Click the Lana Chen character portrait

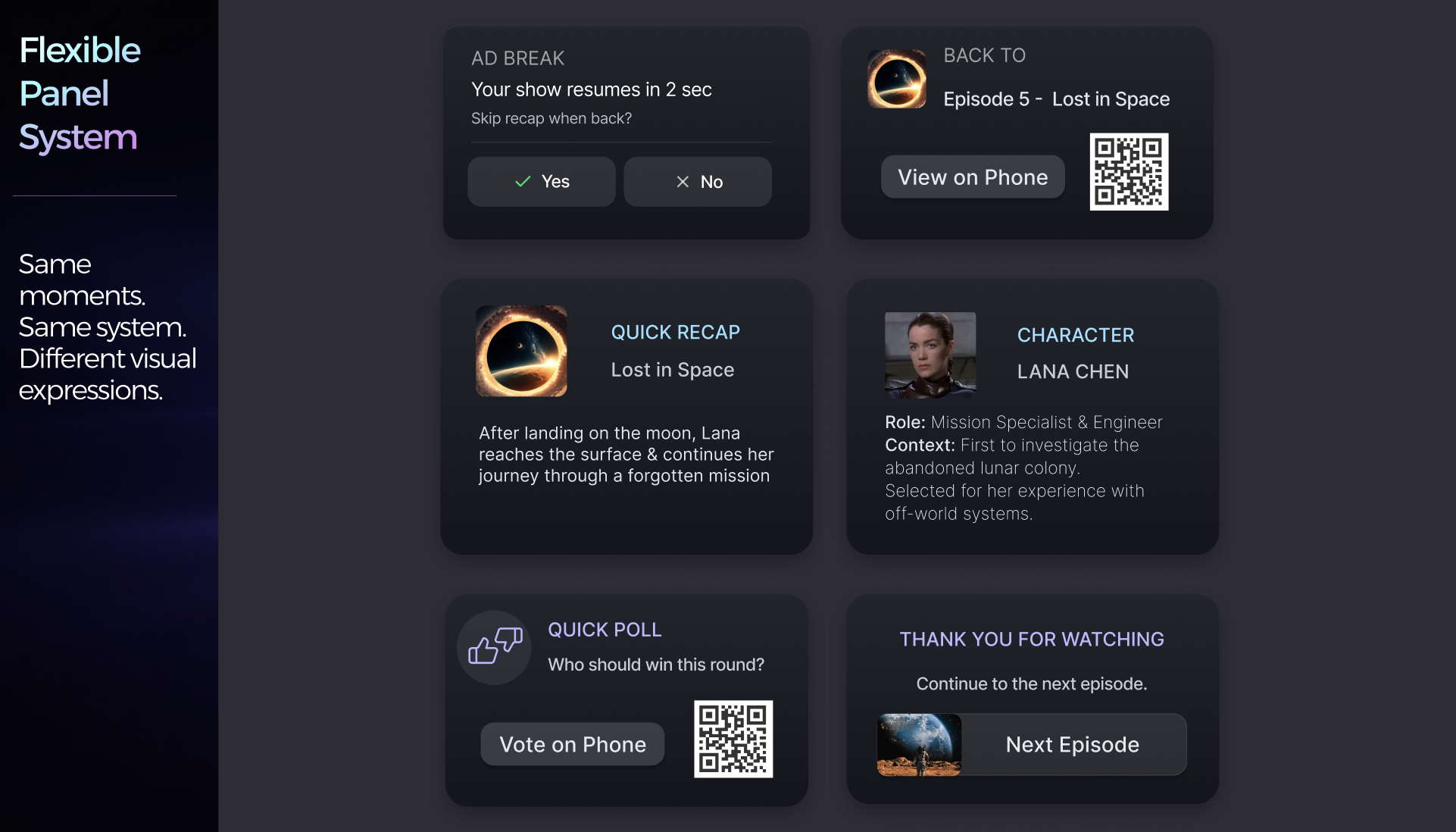click(930, 355)
